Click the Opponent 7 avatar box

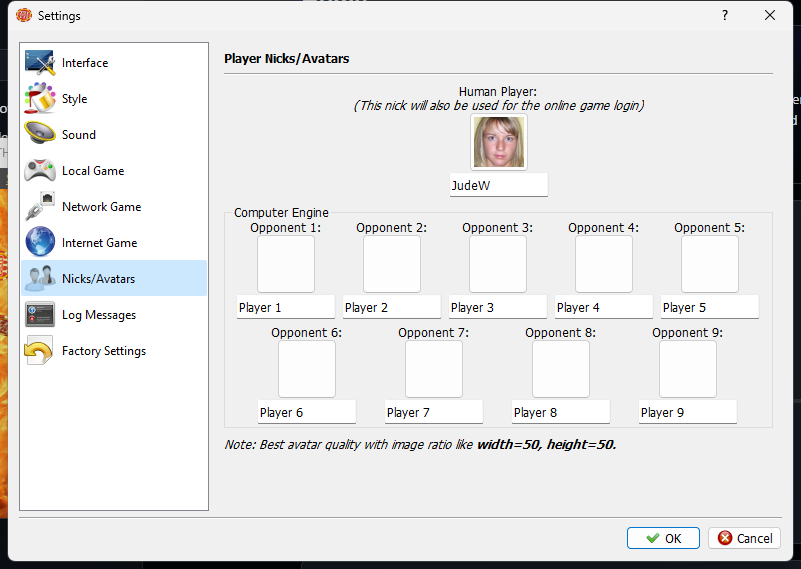[x=433, y=370]
